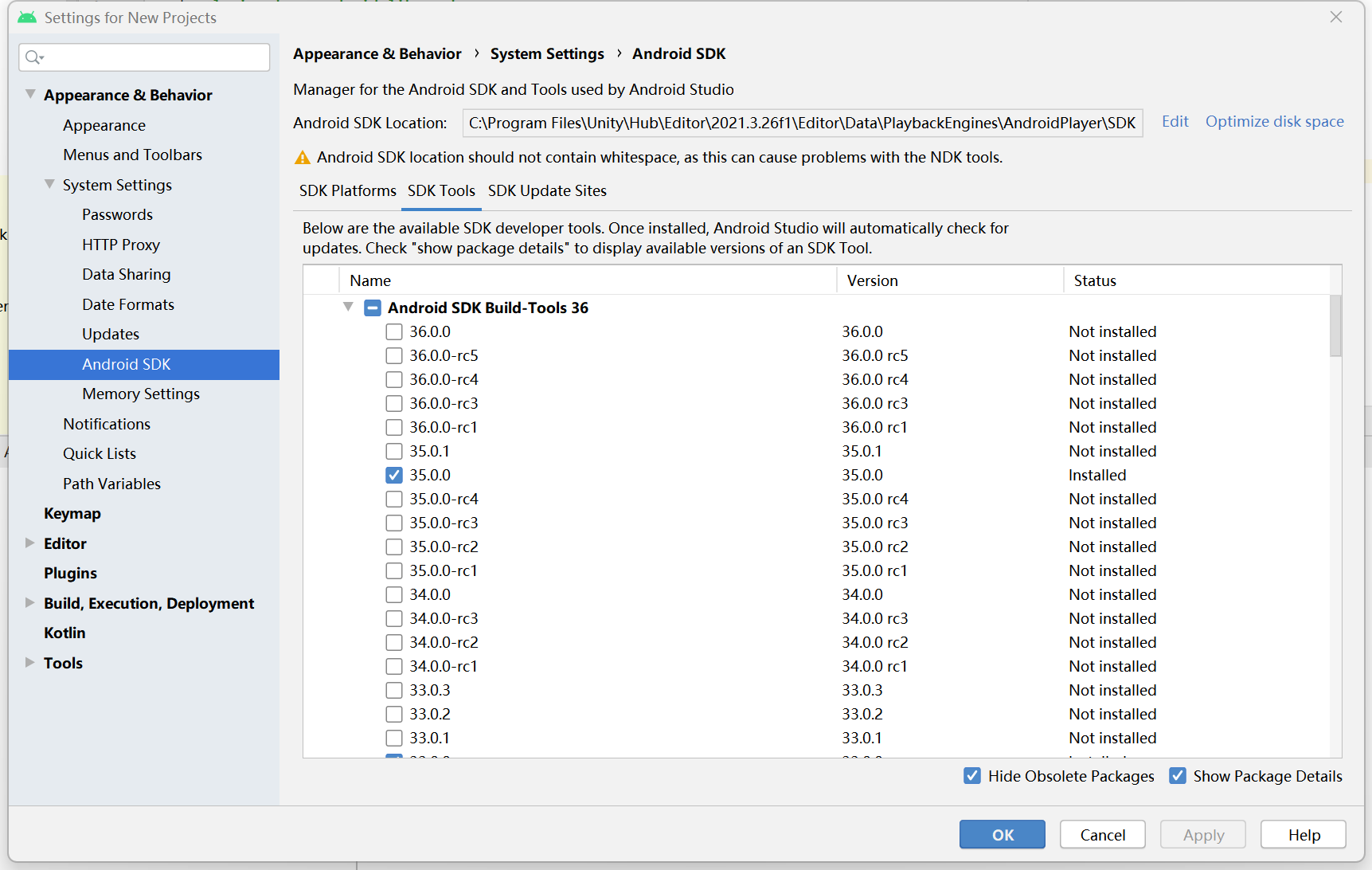The width and height of the screenshot is (1372, 870).
Task: Uncheck the installed 35.0.0 checkbox
Action: click(394, 475)
